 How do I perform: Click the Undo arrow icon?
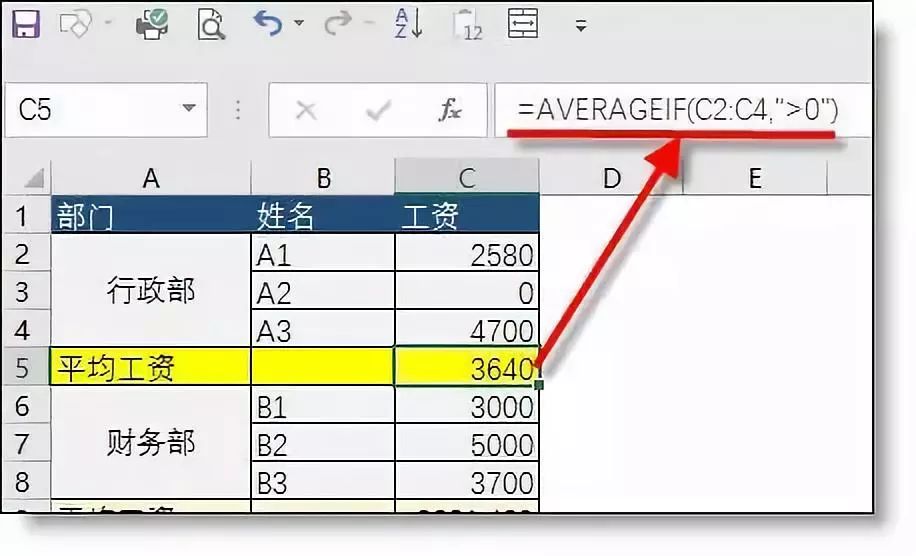click(x=268, y=23)
